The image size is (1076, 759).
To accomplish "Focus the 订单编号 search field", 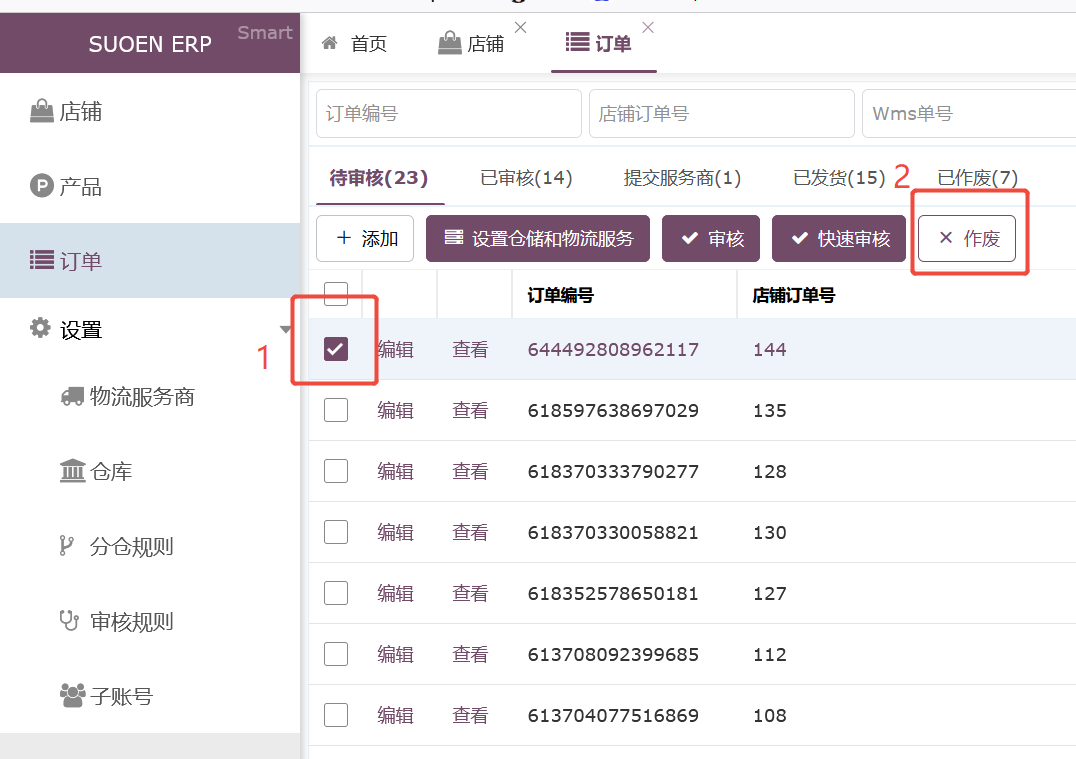I will point(449,113).
